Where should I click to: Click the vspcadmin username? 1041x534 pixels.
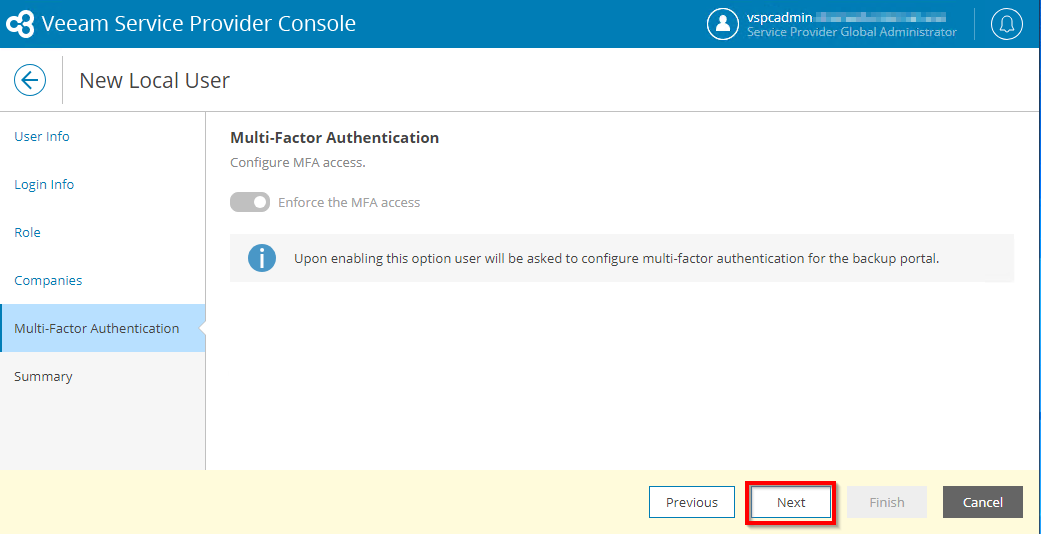click(x=779, y=17)
